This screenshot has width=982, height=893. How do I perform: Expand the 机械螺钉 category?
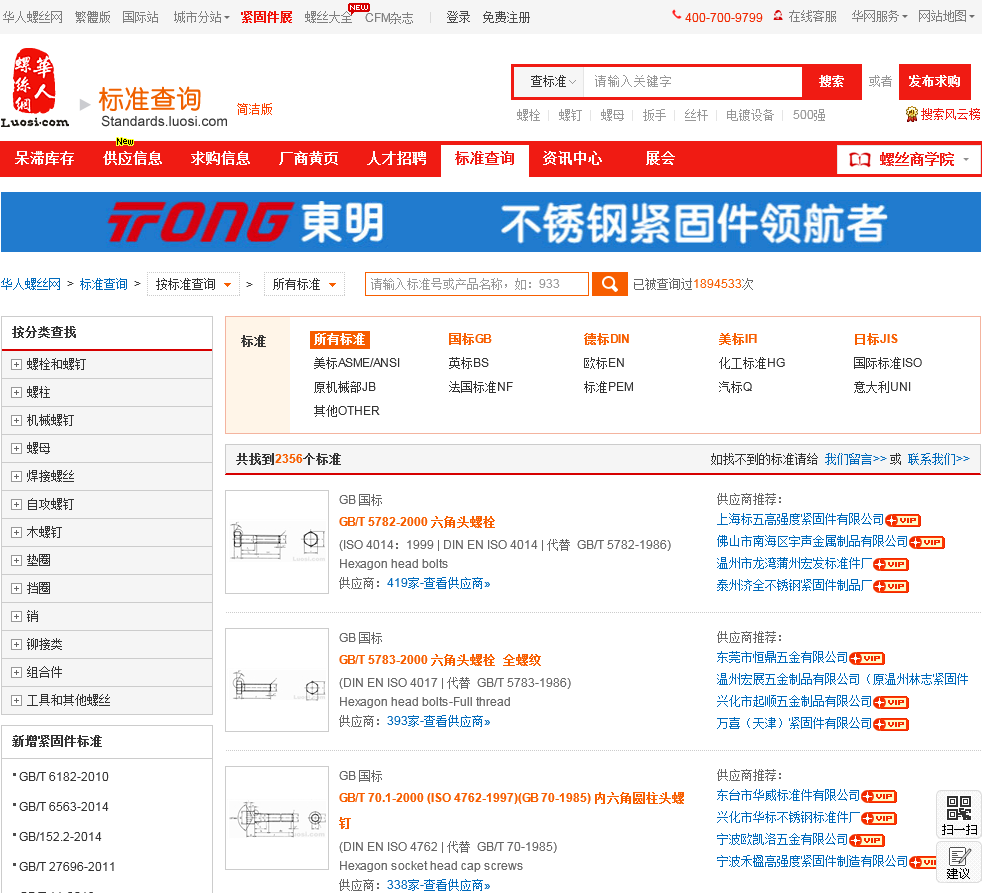16,421
